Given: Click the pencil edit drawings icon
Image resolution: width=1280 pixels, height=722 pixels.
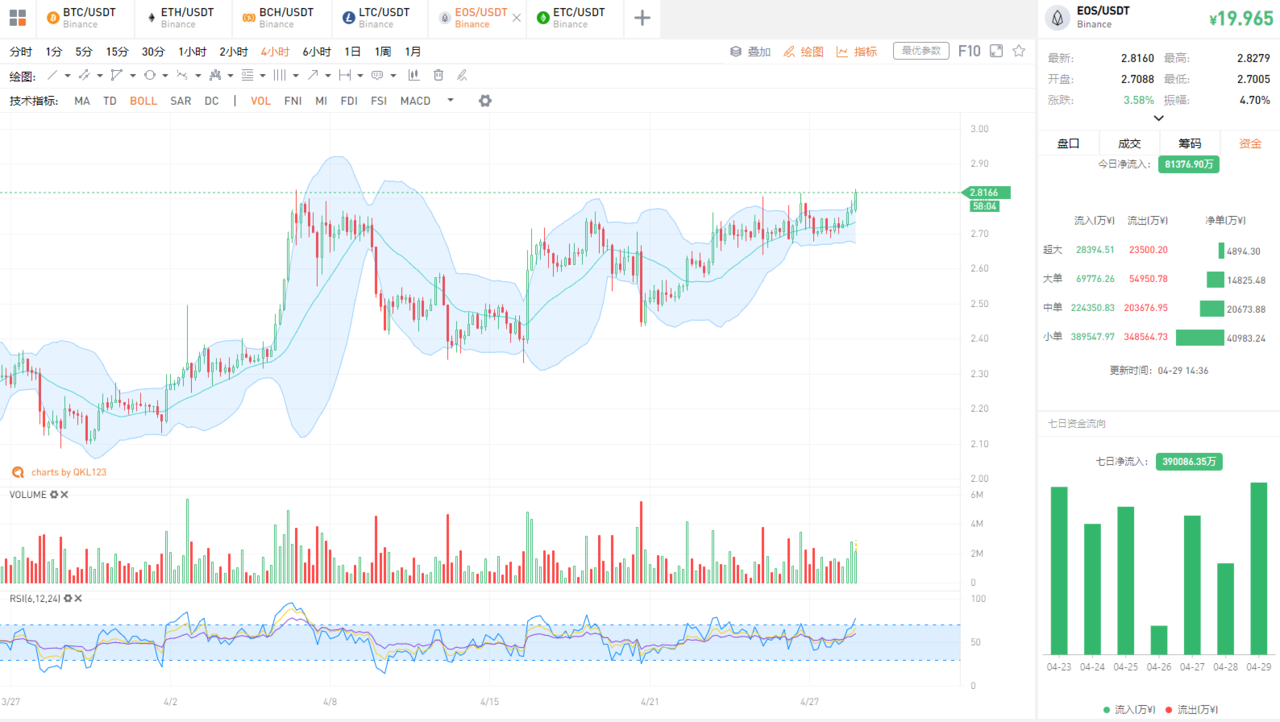Looking at the screenshot, I should pyautogui.click(x=462, y=75).
